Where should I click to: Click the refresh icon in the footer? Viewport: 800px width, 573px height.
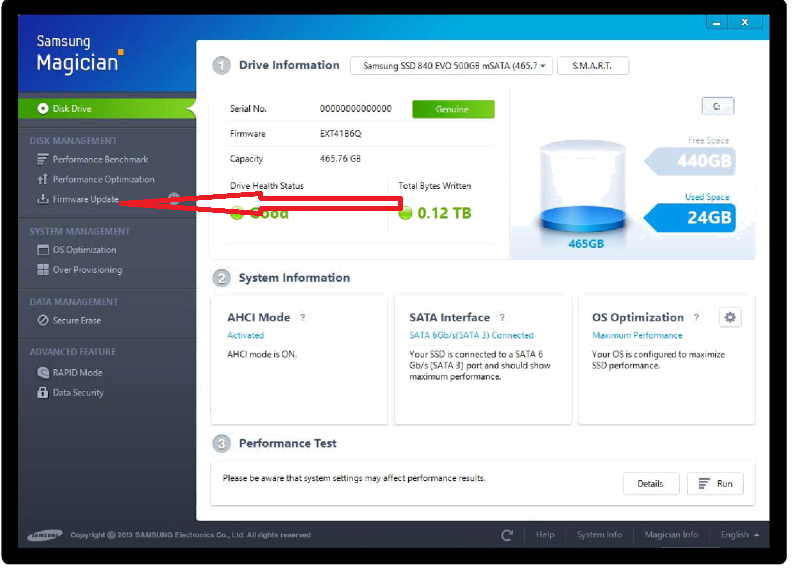tap(507, 535)
